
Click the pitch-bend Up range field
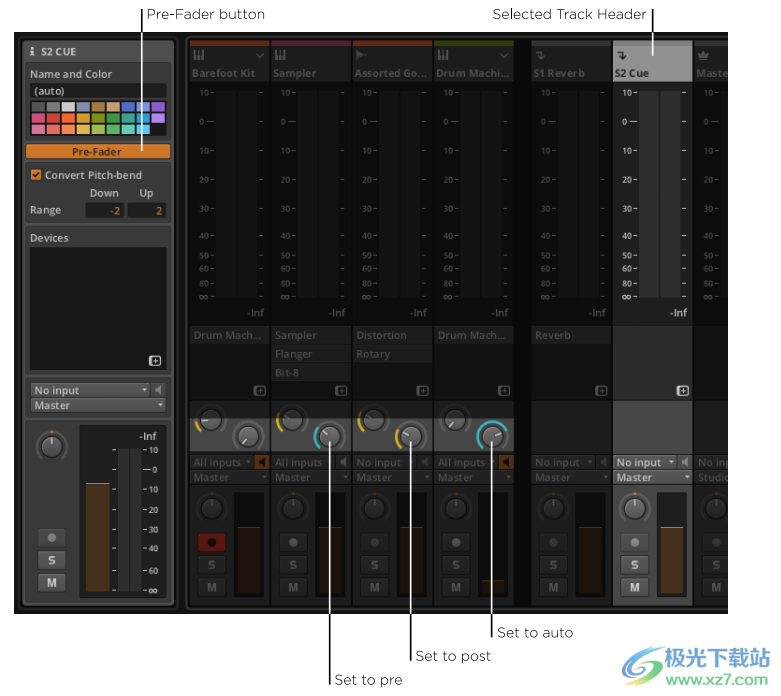coord(146,210)
